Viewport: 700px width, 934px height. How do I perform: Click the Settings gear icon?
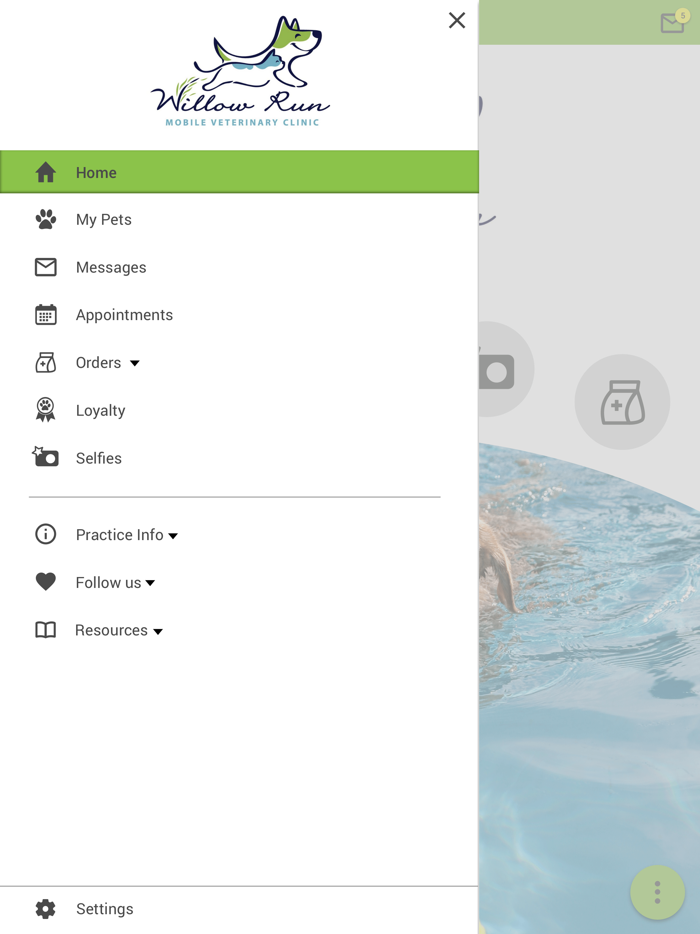click(x=46, y=908)
